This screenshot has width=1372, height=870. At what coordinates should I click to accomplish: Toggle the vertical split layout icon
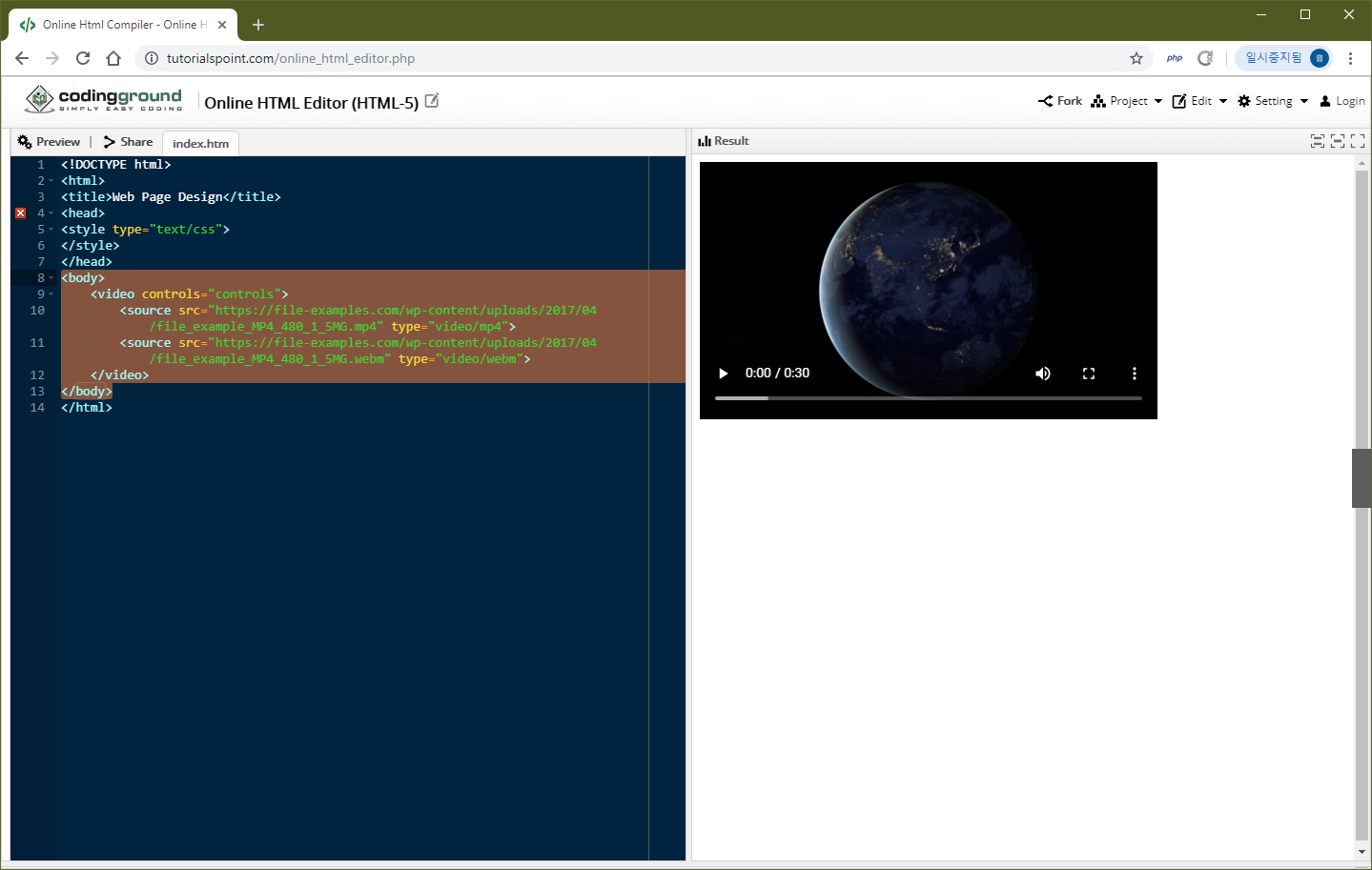point(1337,140)
